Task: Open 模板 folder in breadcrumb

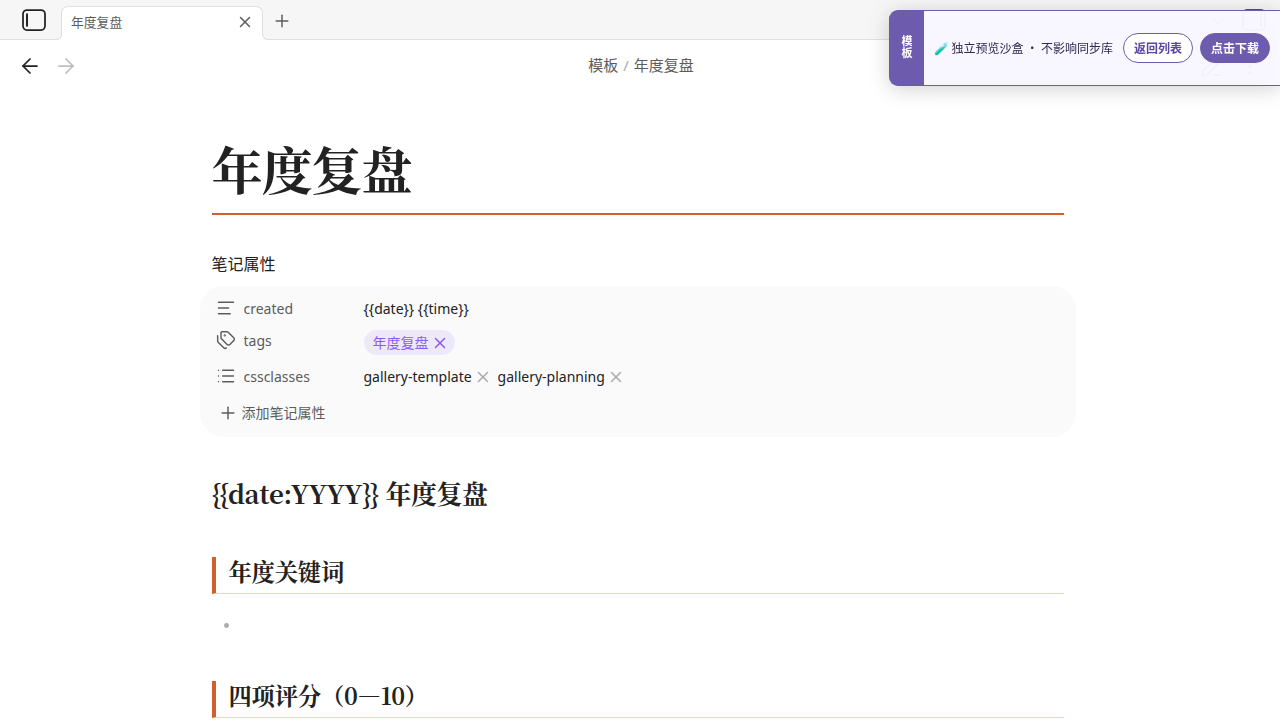Action: (x=603, y=66)
